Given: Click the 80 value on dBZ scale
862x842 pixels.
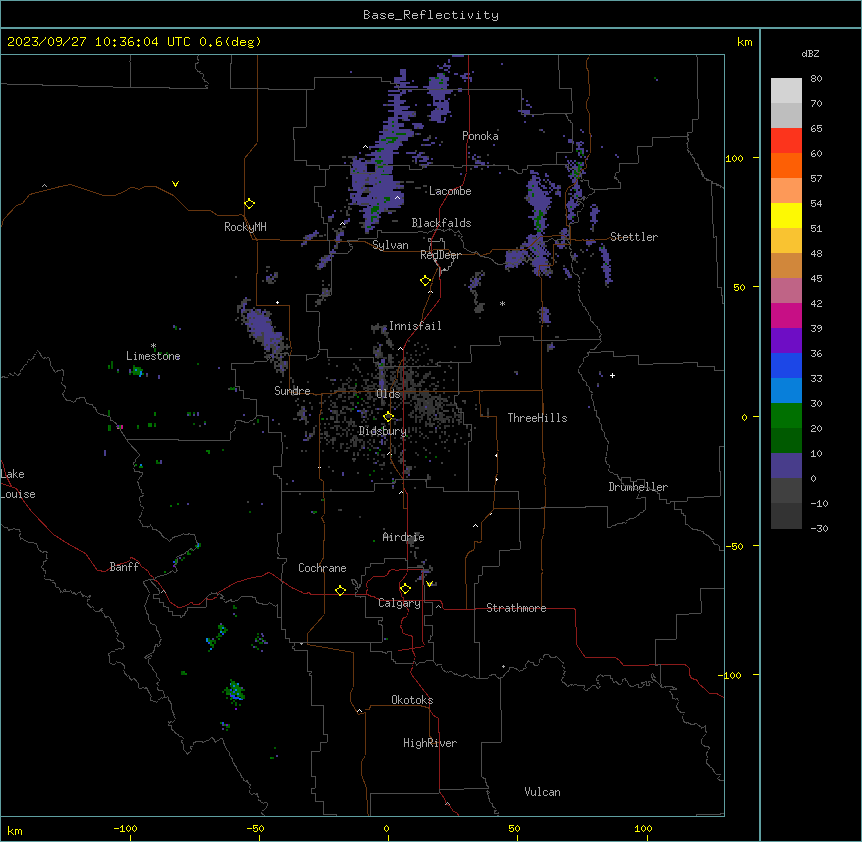Looking at the screenshot, I should pos(816,79).
